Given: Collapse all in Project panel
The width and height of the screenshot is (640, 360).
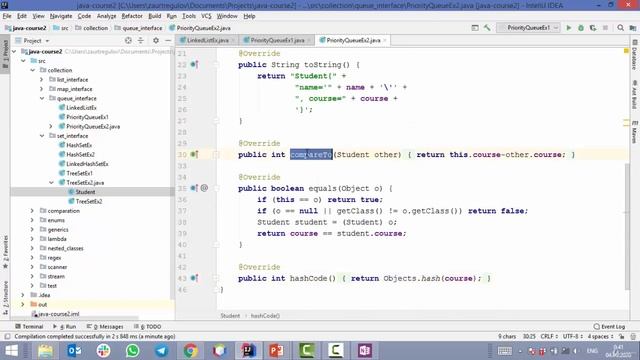Looking at the screenshot, I should 140,40.
